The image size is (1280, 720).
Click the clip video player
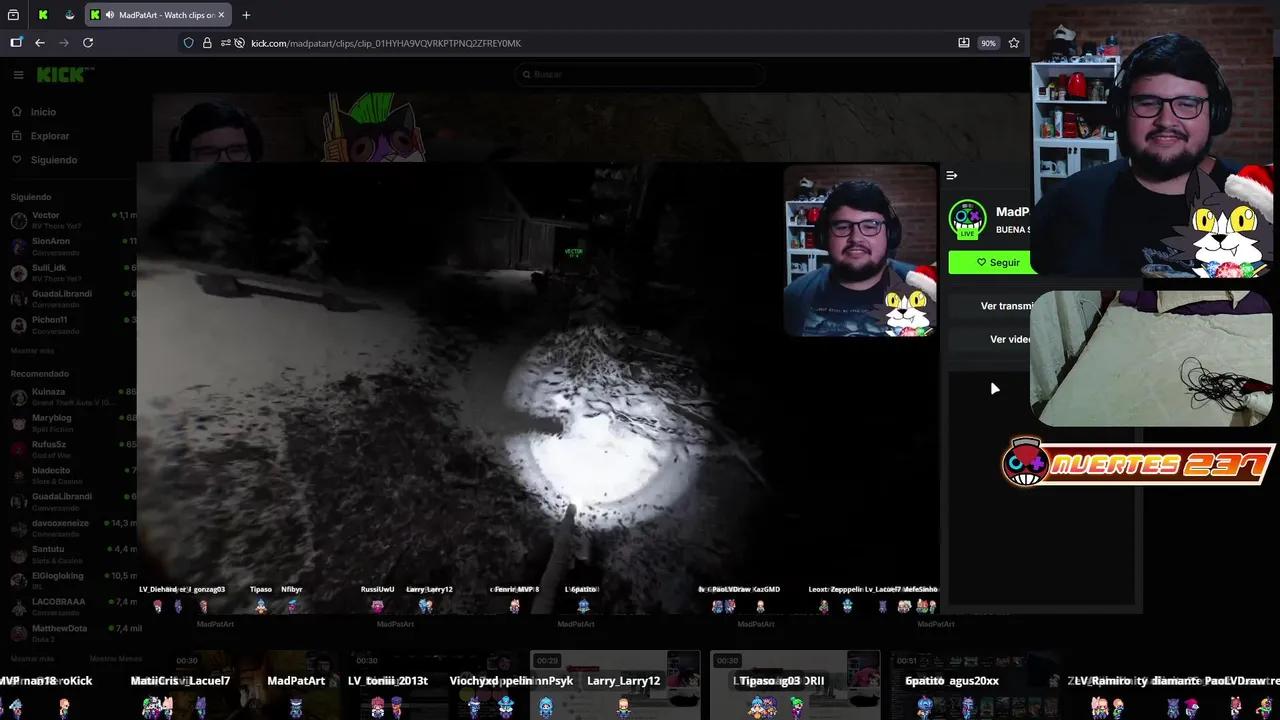tap(538, 388)
